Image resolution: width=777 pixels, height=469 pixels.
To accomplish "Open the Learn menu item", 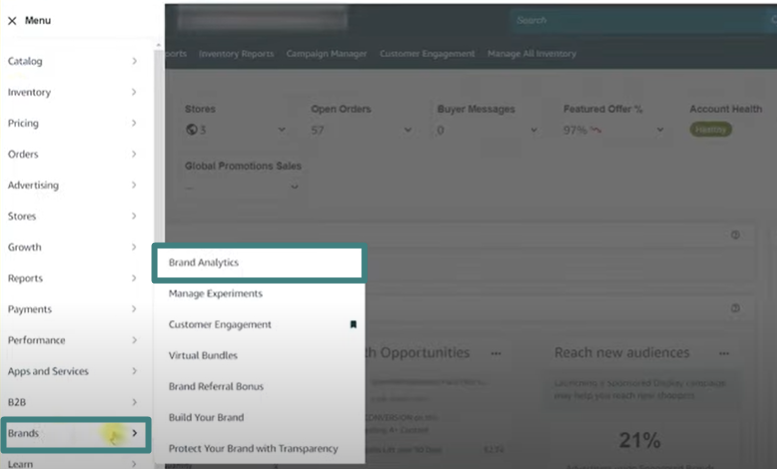I will (20, 464).
